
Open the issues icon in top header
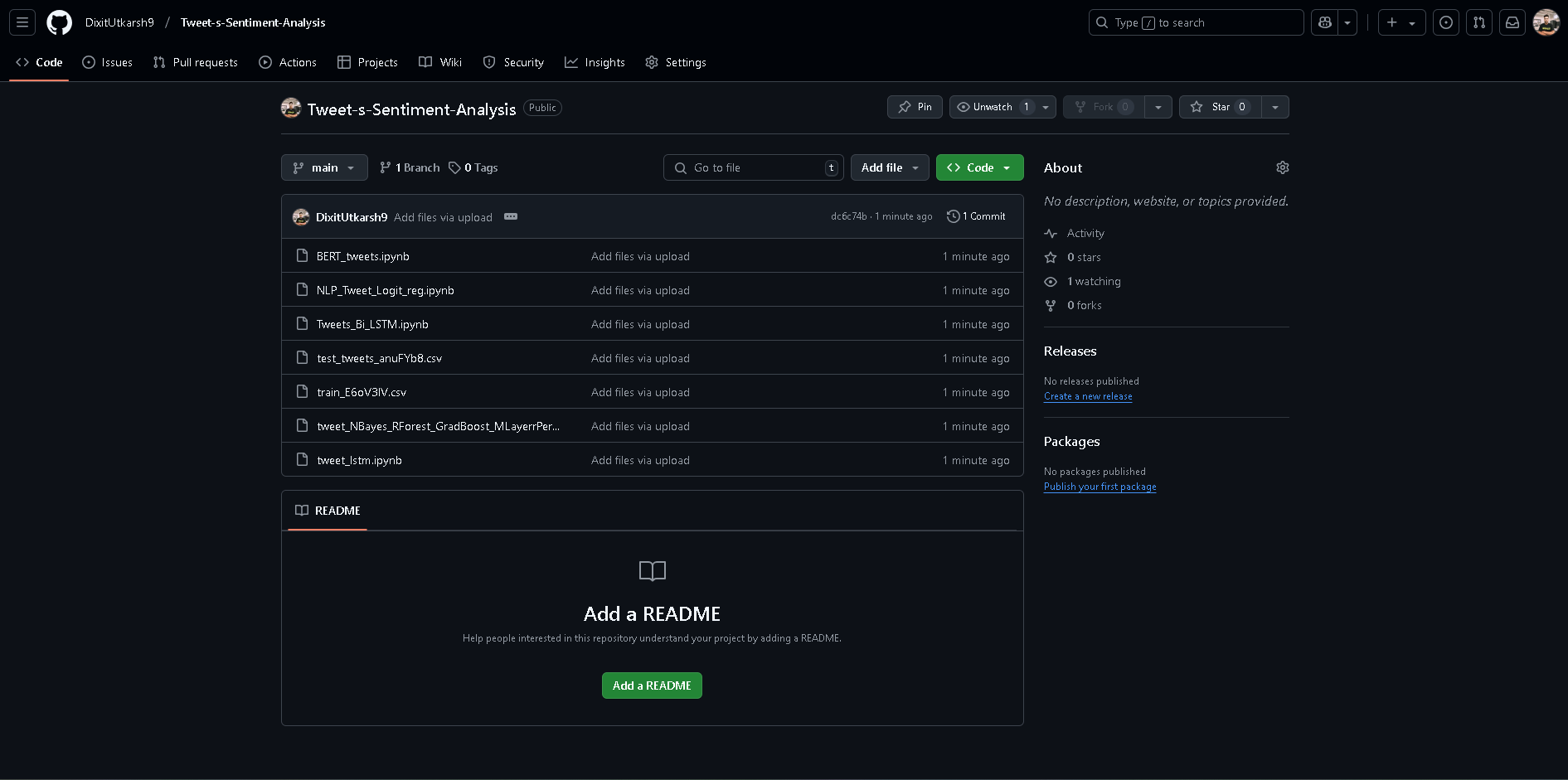(x=1446, y=22)
